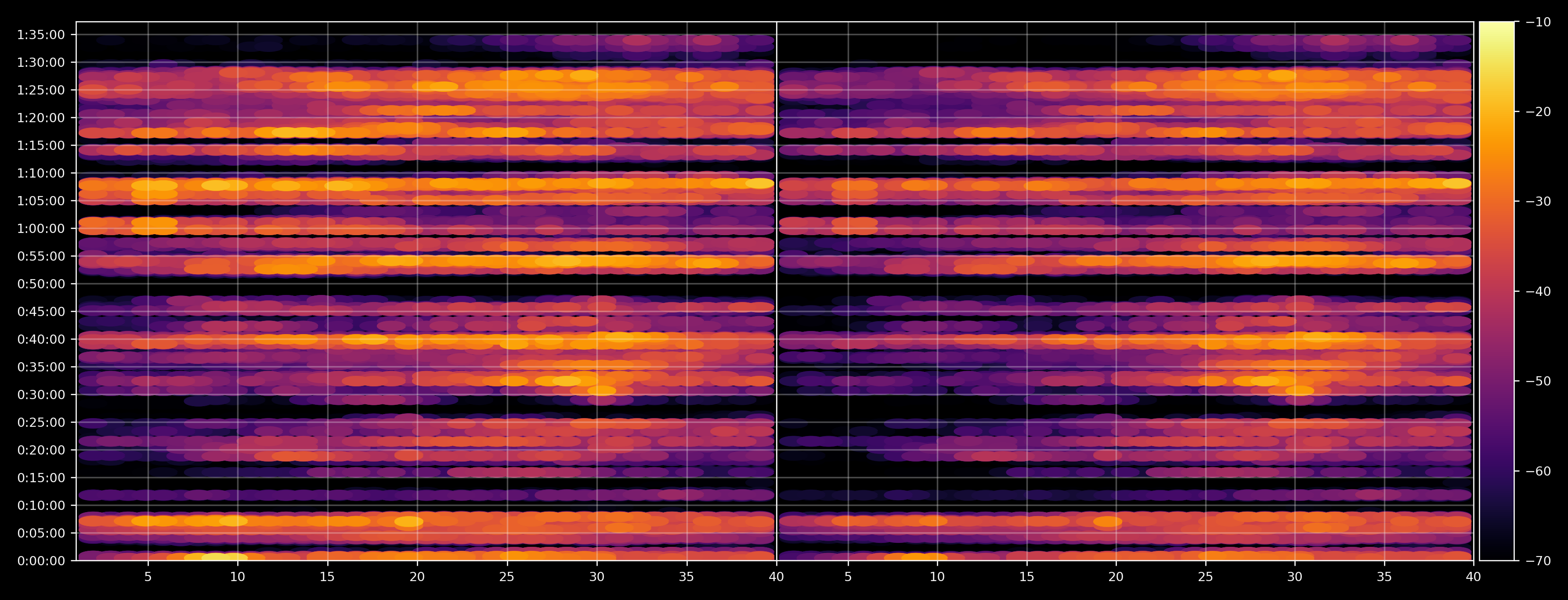Click x-axis tick 5 under left heatmap
The image size is (1568, 600).
148,577
